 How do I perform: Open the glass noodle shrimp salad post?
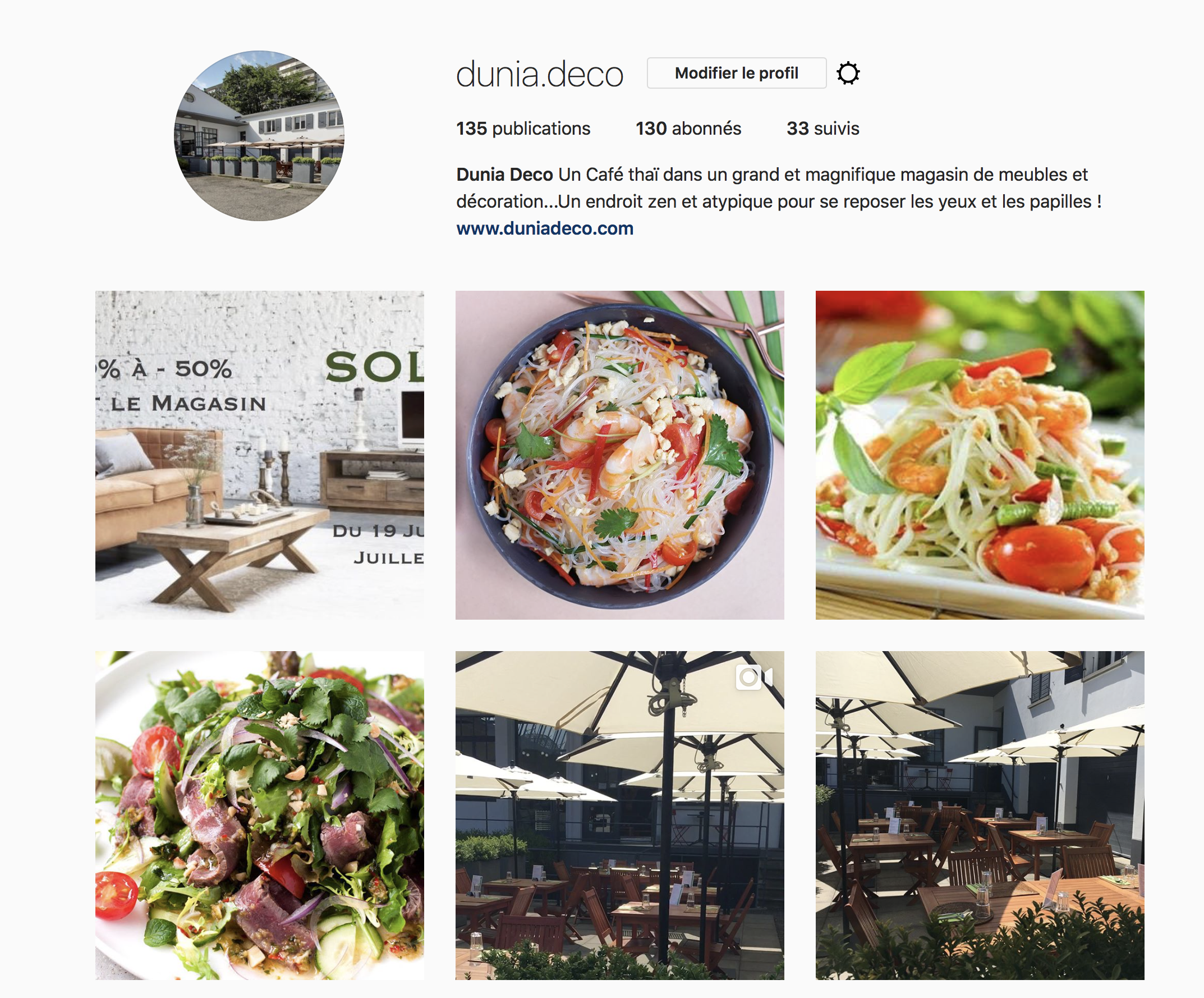tap(620, 455)
